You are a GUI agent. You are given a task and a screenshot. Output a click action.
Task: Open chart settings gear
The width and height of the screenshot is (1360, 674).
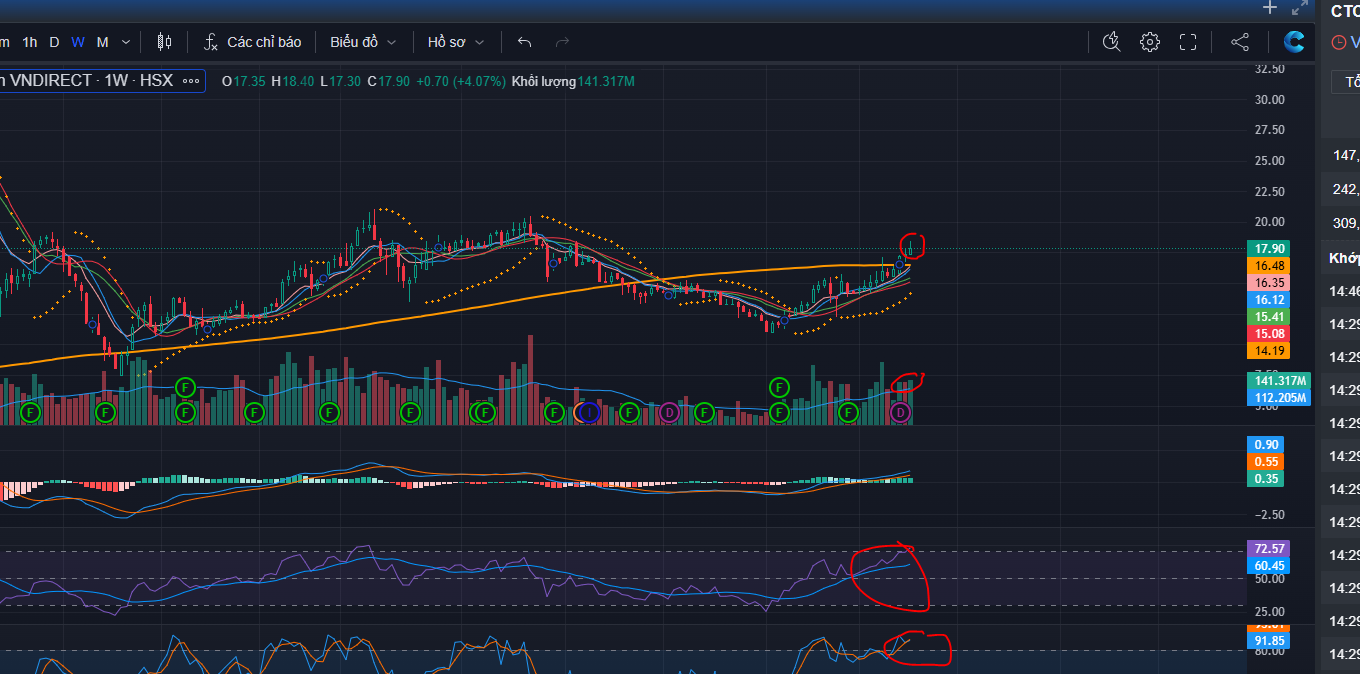point(1150,42)
